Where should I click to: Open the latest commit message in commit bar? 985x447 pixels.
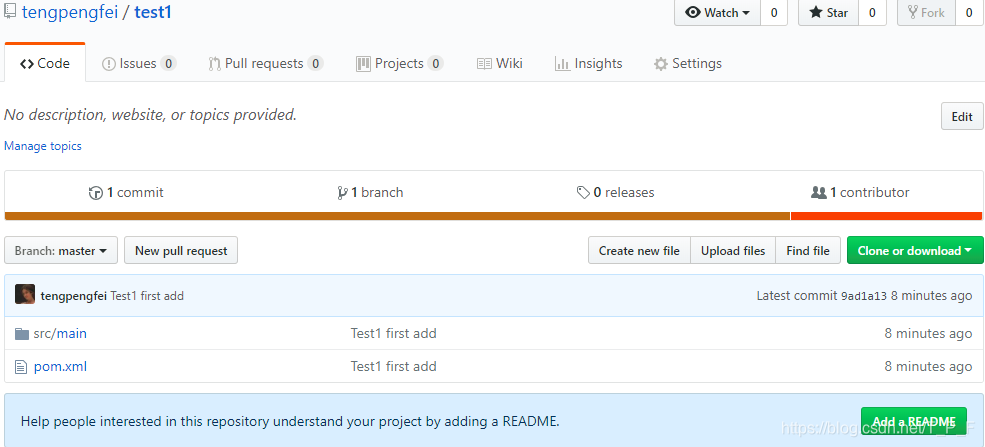pos(147,296)
